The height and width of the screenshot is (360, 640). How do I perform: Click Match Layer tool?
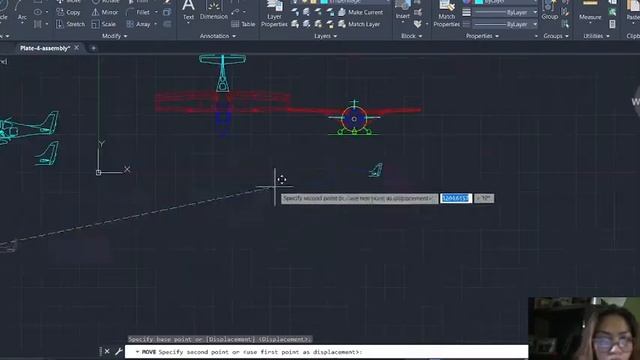pos(359,24)
